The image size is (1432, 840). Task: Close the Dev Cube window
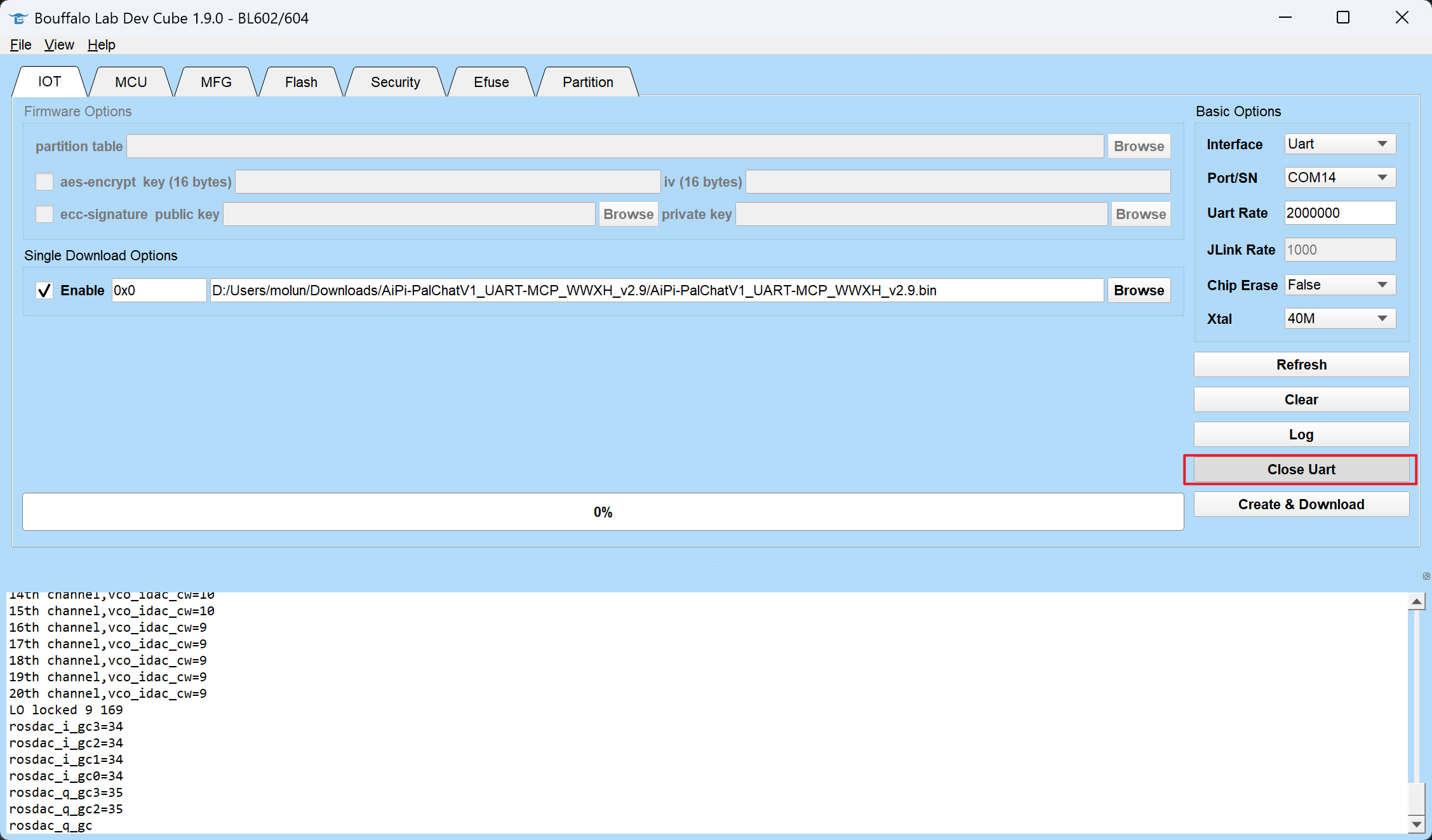(1402, 18)
